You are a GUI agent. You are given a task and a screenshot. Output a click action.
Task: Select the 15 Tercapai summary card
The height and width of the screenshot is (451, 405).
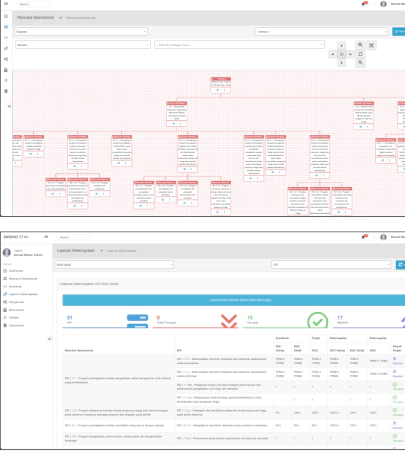tap(286, 321)
